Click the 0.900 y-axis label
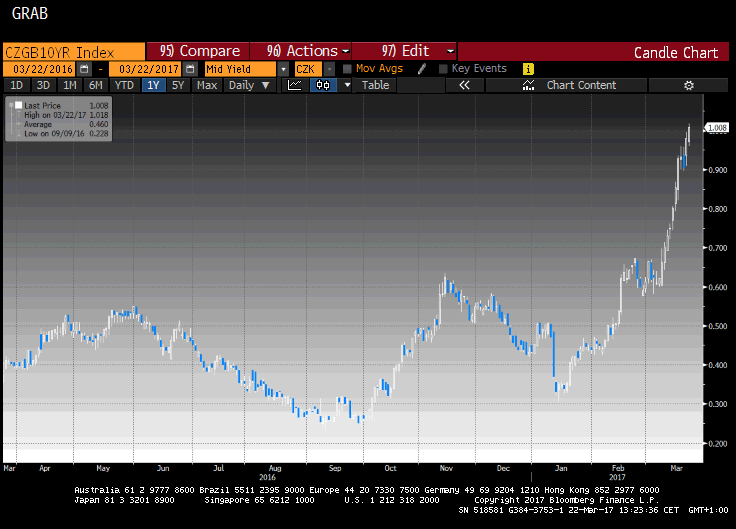Screen dimensions: 736x529 click(x=718, y=170)
